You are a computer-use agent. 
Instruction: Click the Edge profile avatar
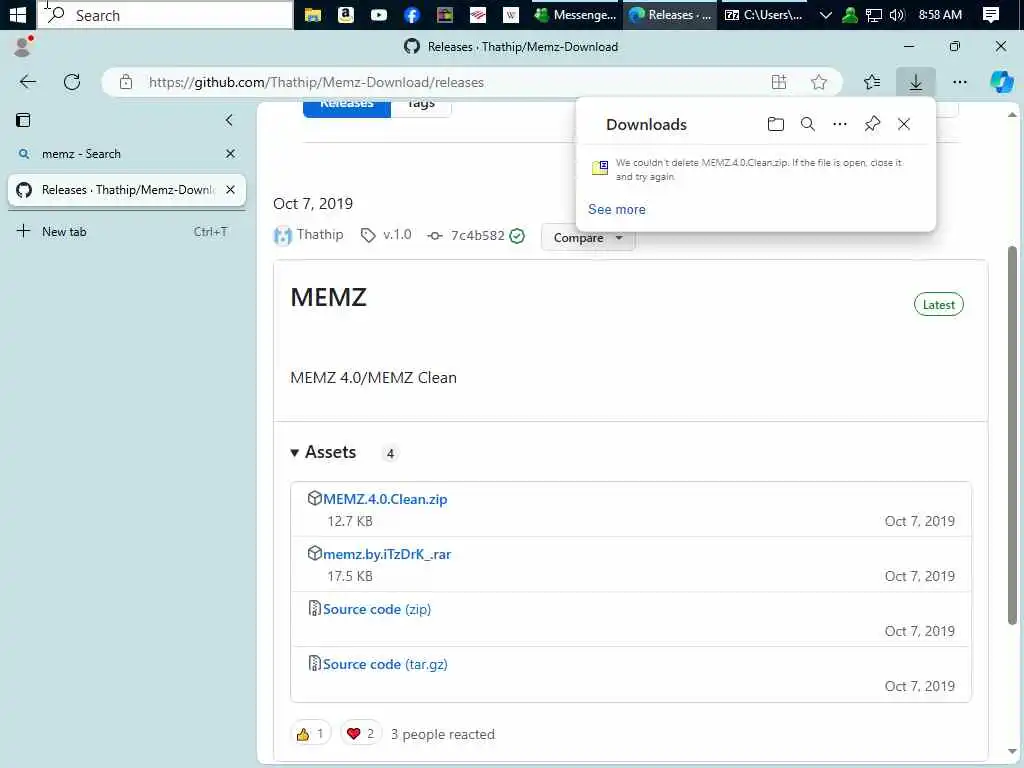23,46
